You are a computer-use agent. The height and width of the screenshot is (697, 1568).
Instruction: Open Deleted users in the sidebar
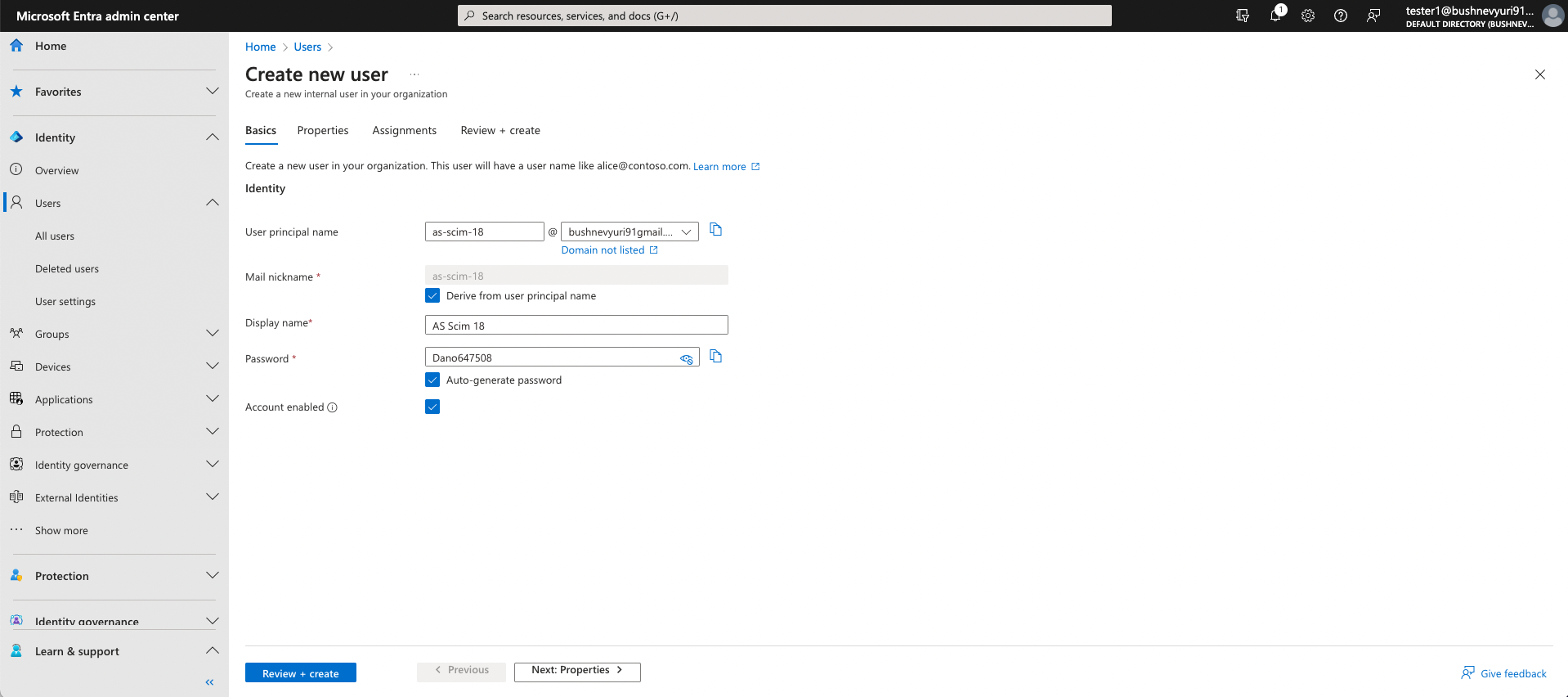67,268
